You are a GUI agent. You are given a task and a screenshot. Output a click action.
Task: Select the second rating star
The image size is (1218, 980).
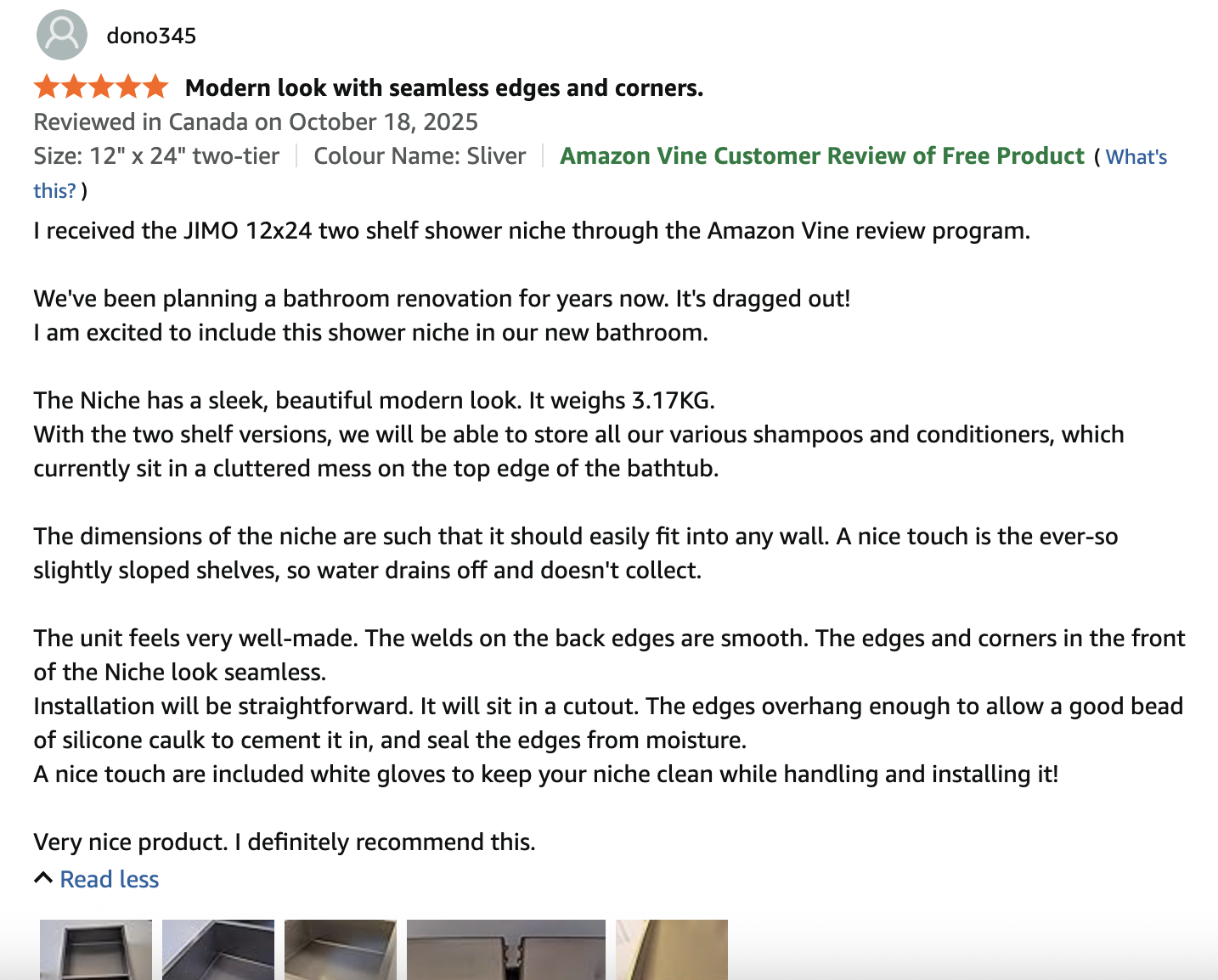72,85
